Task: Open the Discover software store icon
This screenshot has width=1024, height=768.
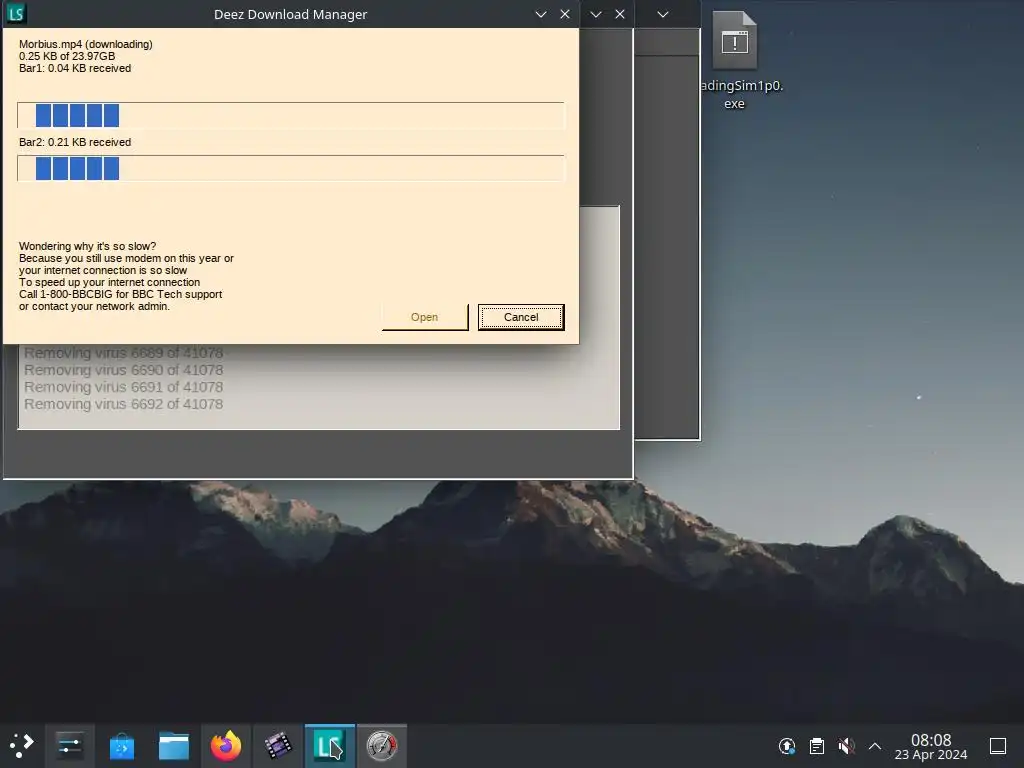Action: (121, 746)
